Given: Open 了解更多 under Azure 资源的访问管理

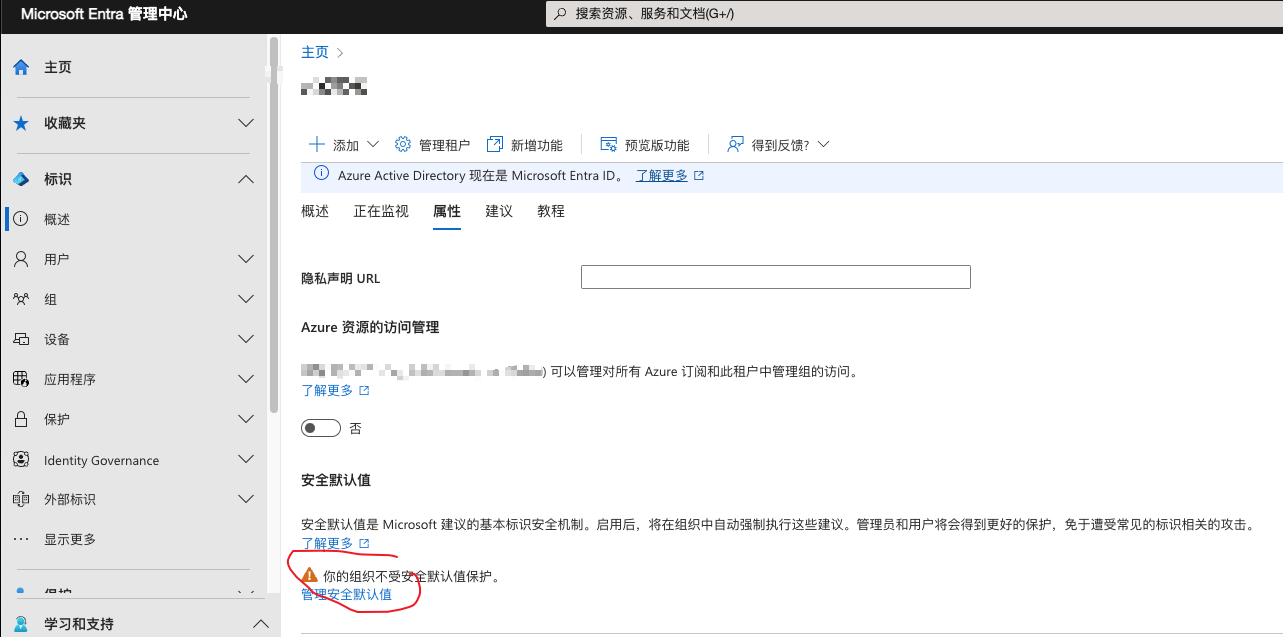Looking at the screenshot, I should pos(327,390).
